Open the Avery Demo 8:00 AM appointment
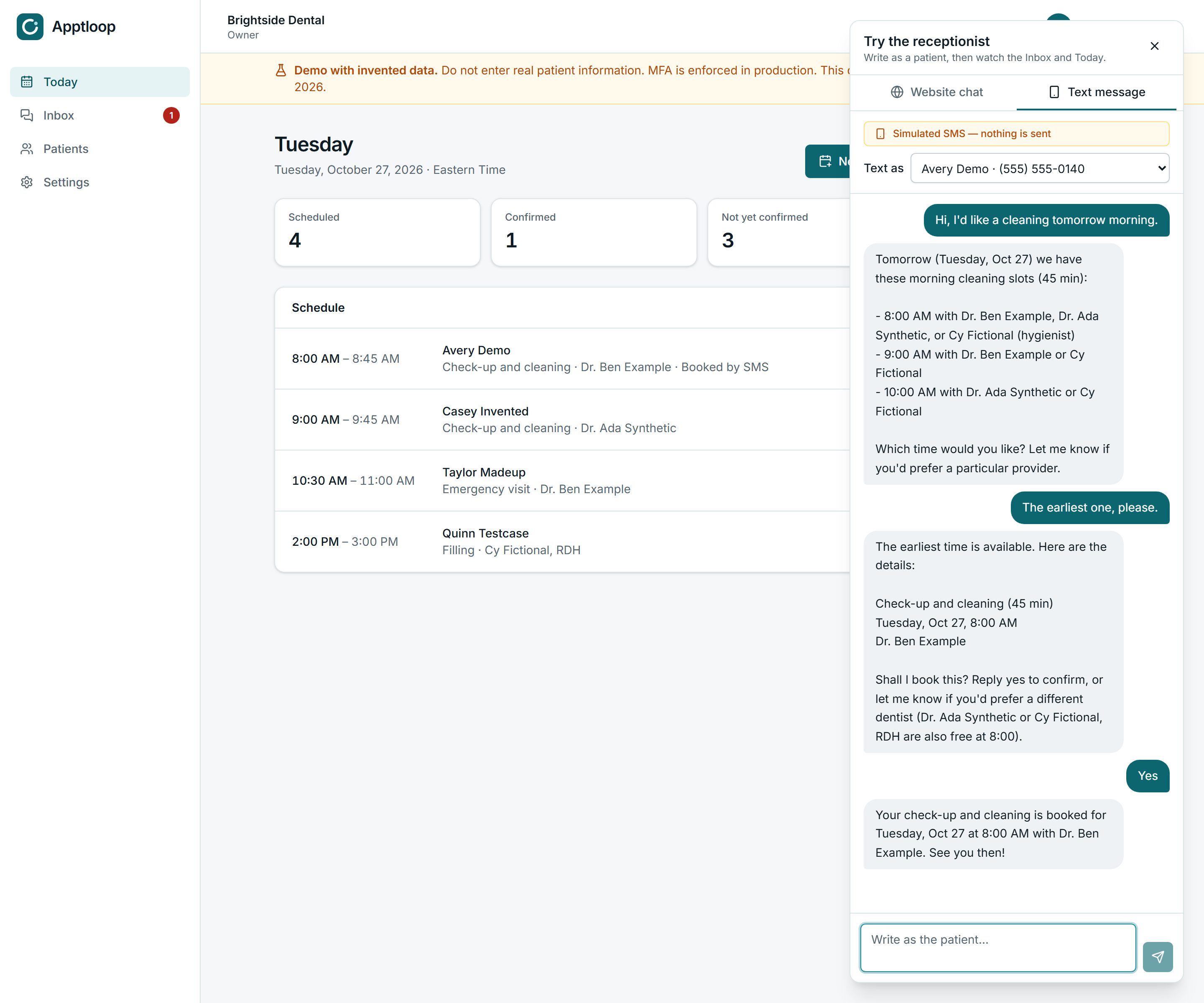 pos(562,359)
